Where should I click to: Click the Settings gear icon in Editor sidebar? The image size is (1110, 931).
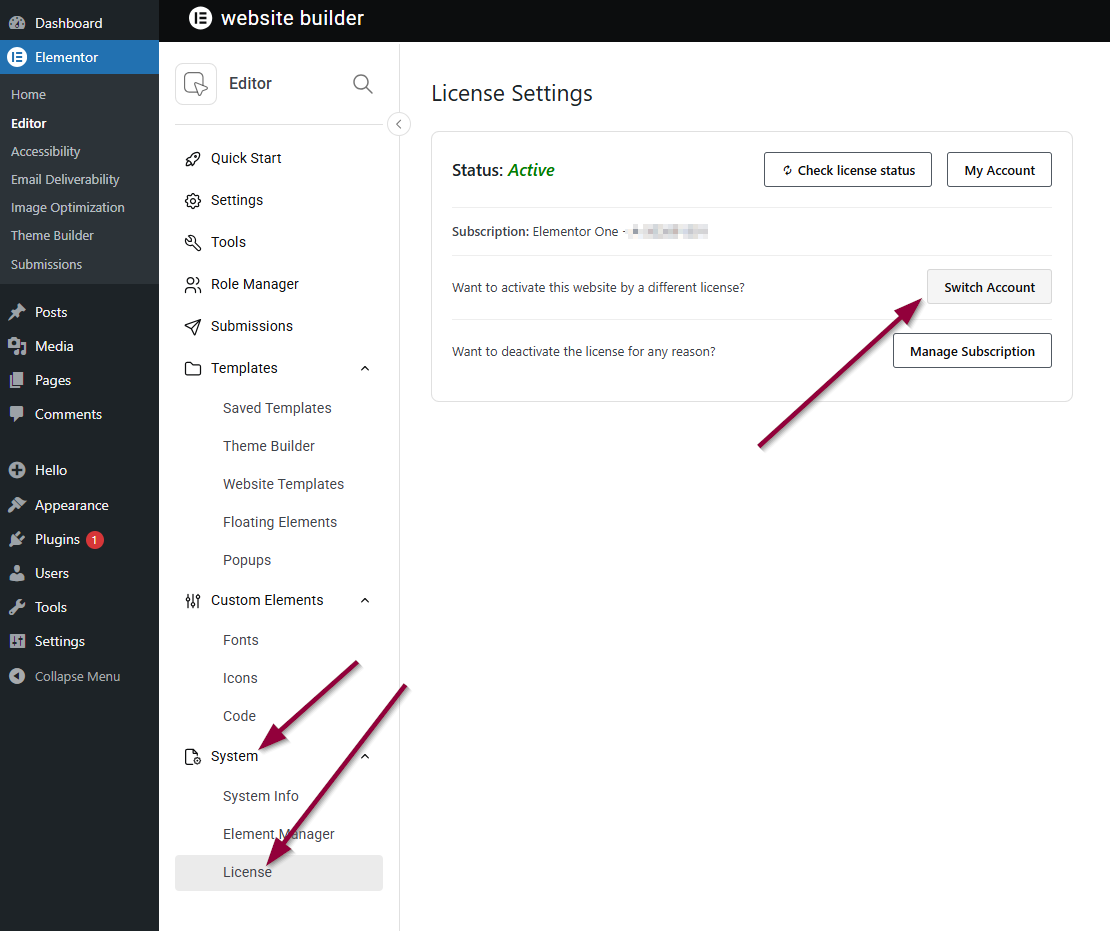pos(193,200)
